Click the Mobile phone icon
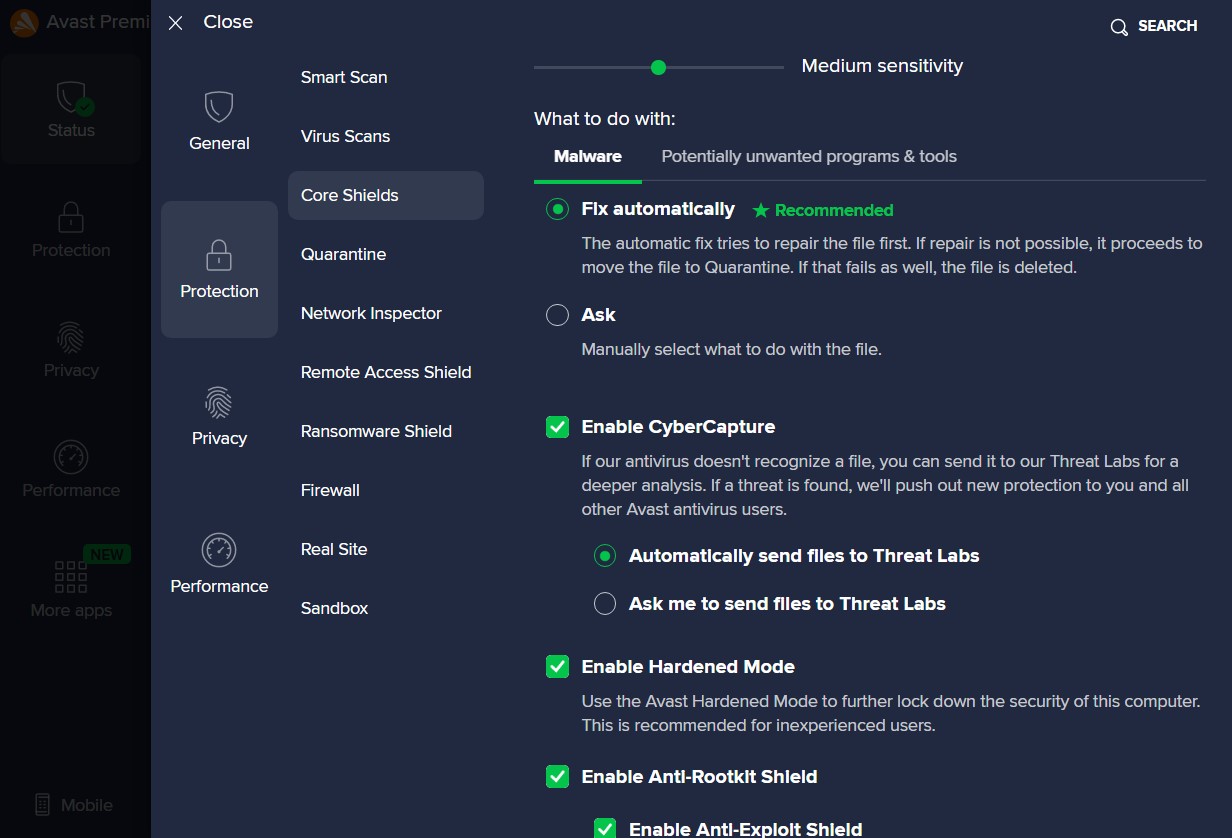1232x838 pixels. coord(42,805)
